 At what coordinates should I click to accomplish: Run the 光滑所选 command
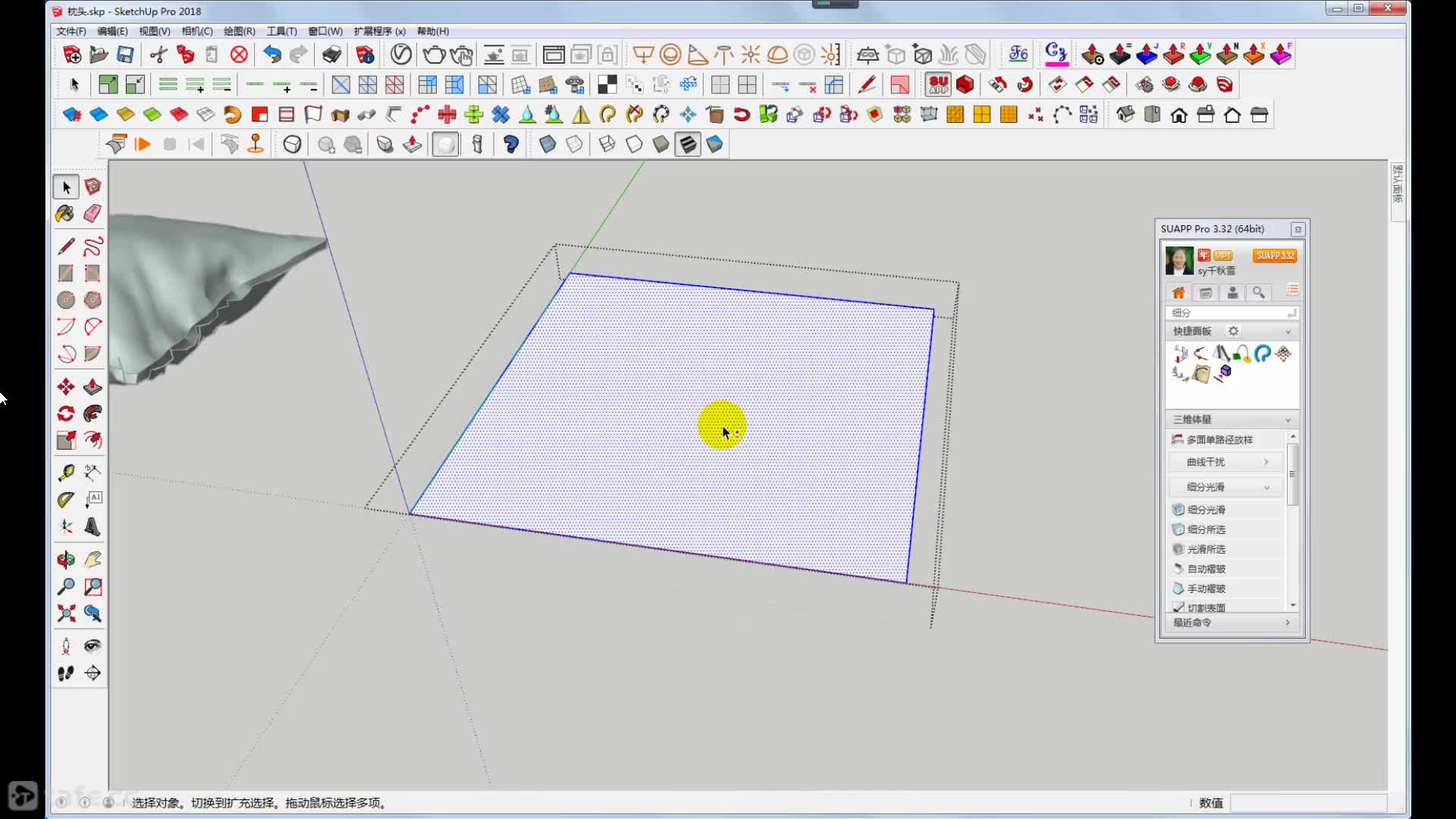point(1225,549)
